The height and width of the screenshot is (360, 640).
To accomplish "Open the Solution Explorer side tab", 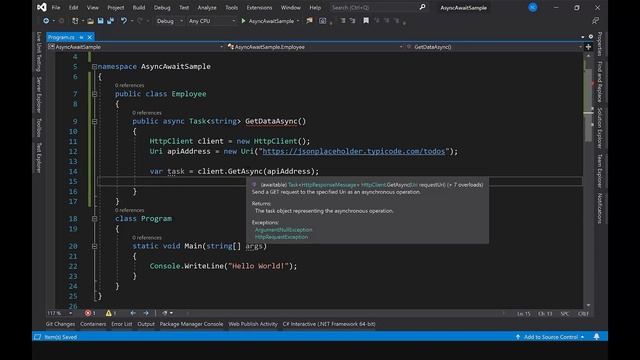I will click(600, 128).
